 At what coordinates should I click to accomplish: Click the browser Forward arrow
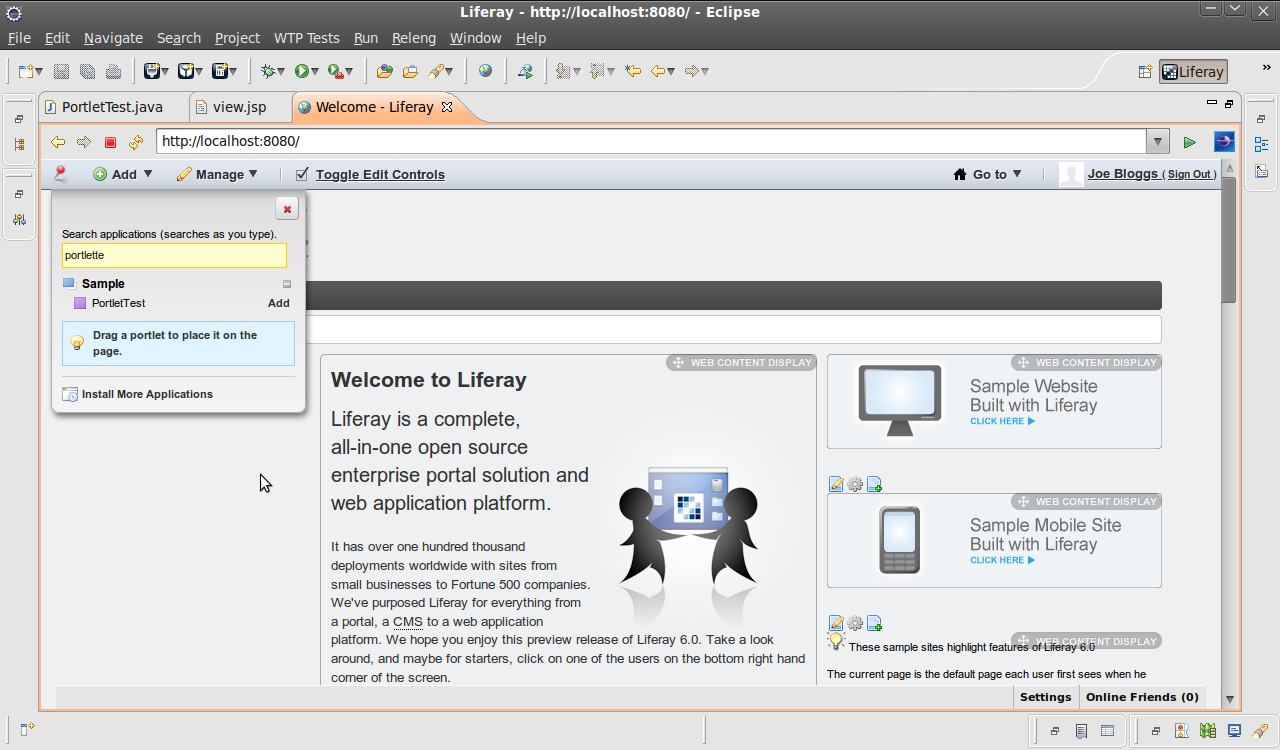coord(84,142)
